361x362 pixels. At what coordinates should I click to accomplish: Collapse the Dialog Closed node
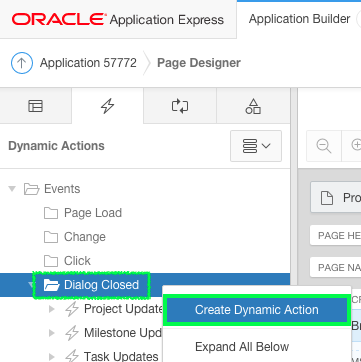tap(32, 285)
